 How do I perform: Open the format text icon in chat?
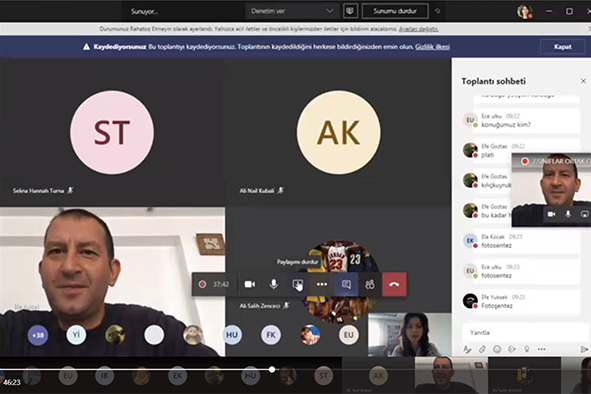tap(467, 350)
